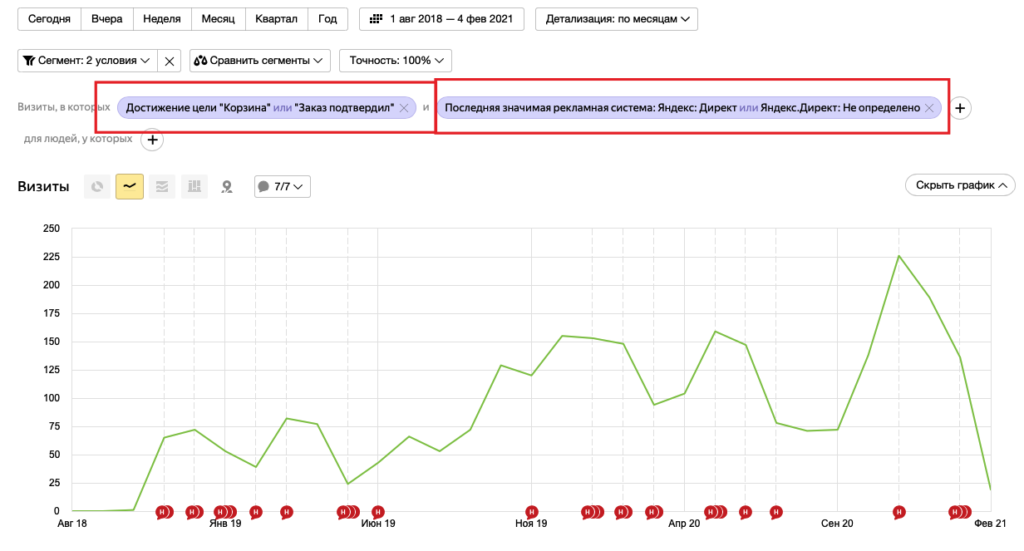Add a new visit condition plus
The image size is (1024, 551).
960,108
